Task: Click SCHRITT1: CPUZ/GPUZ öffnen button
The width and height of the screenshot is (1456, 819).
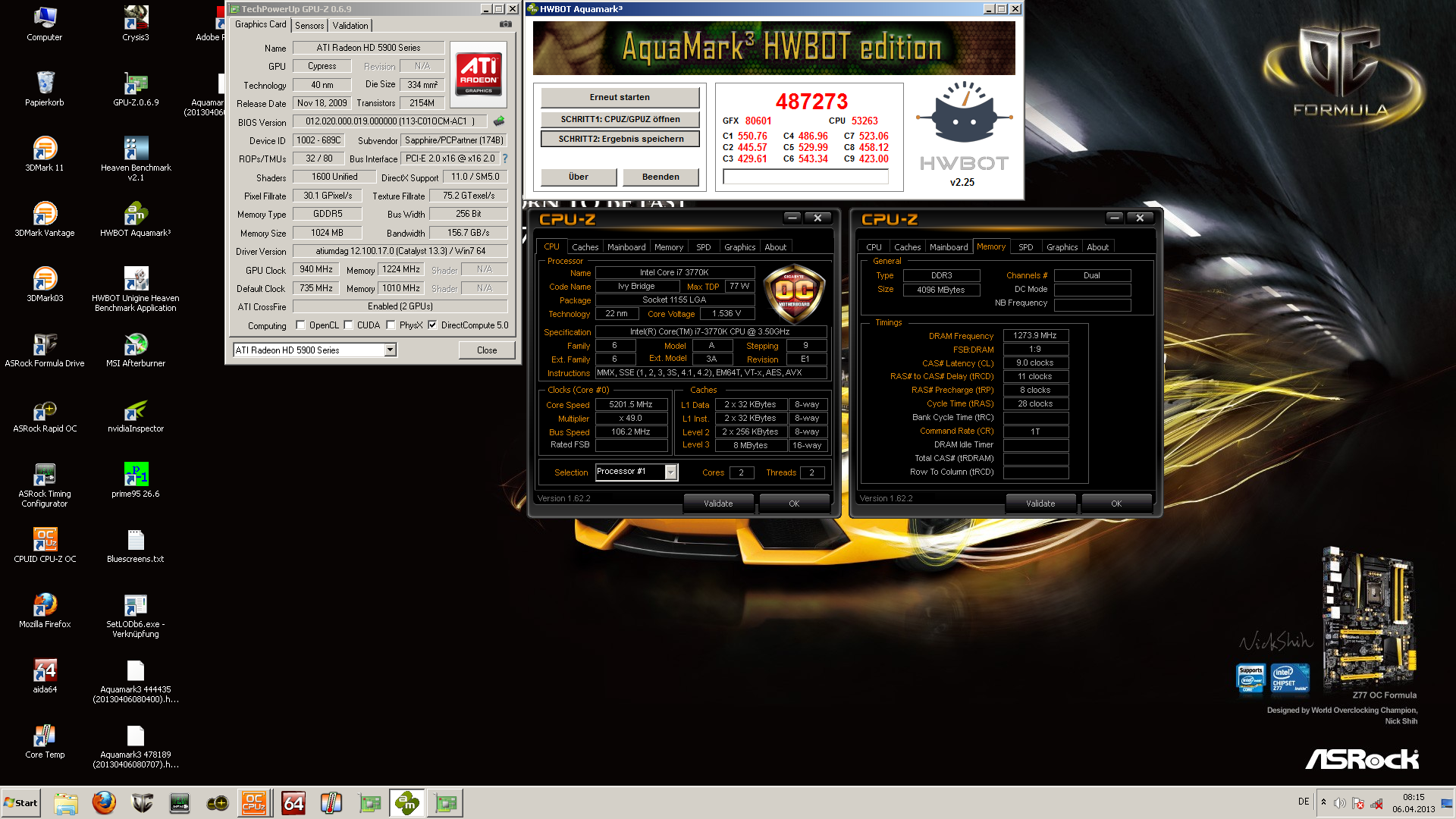Action: coord(620,119)
